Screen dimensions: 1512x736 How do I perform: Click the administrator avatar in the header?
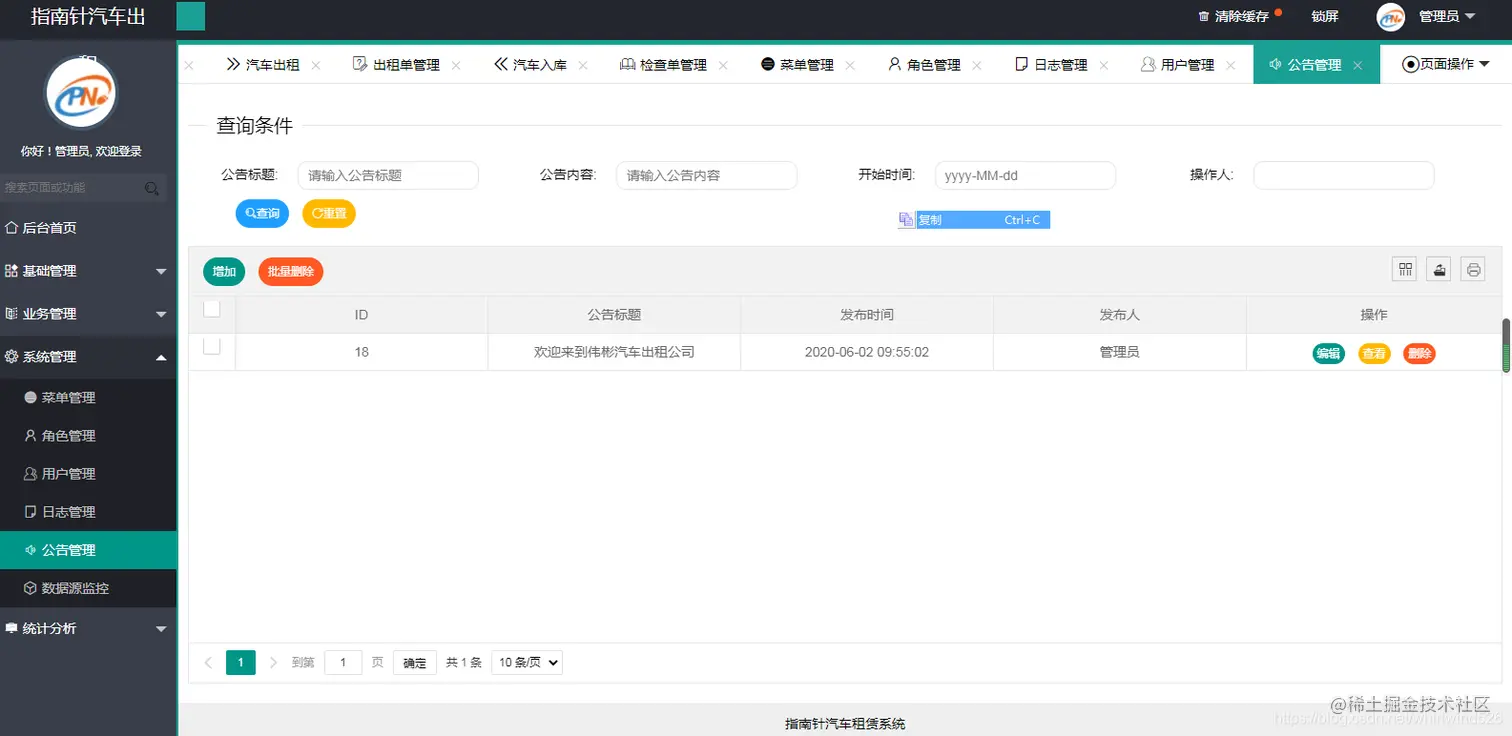(x=1391, y=17)
